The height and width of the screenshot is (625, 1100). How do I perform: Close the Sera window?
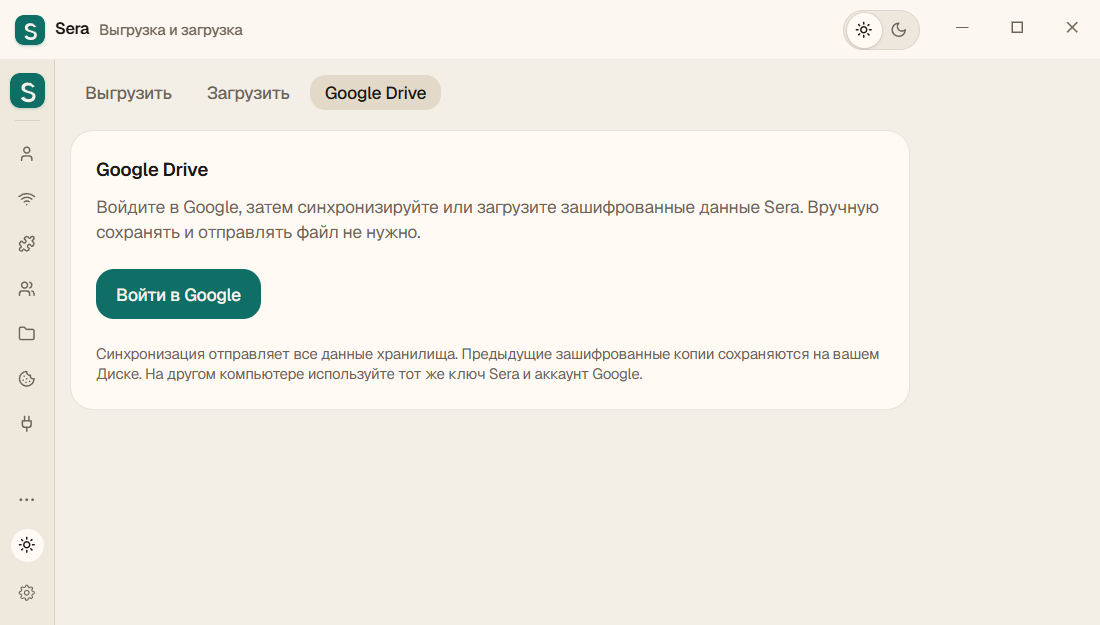pyautogui.click(x=1072, y=27)
